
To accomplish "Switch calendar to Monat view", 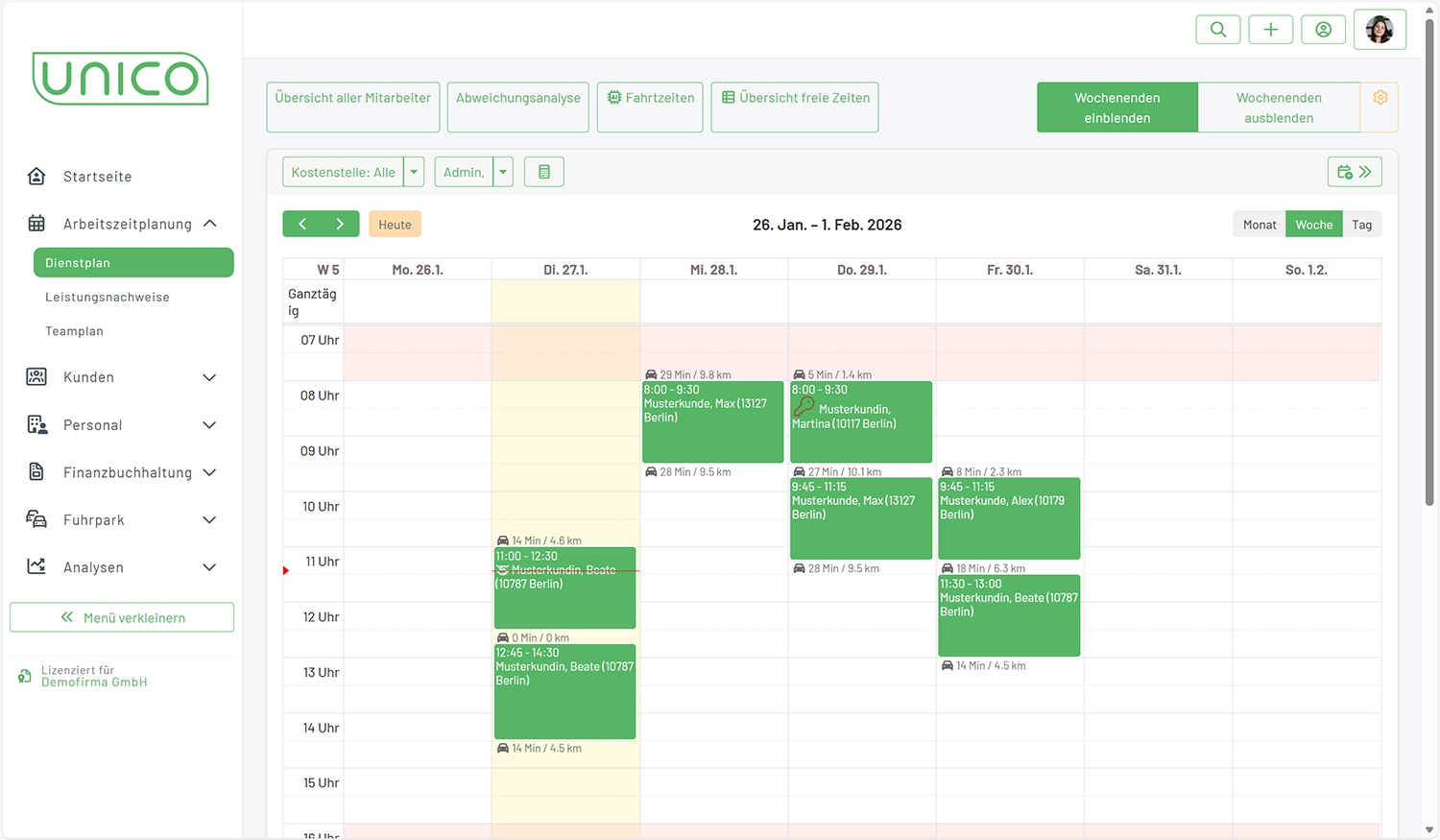I will pyautogui.click(x=1259, y=225).
